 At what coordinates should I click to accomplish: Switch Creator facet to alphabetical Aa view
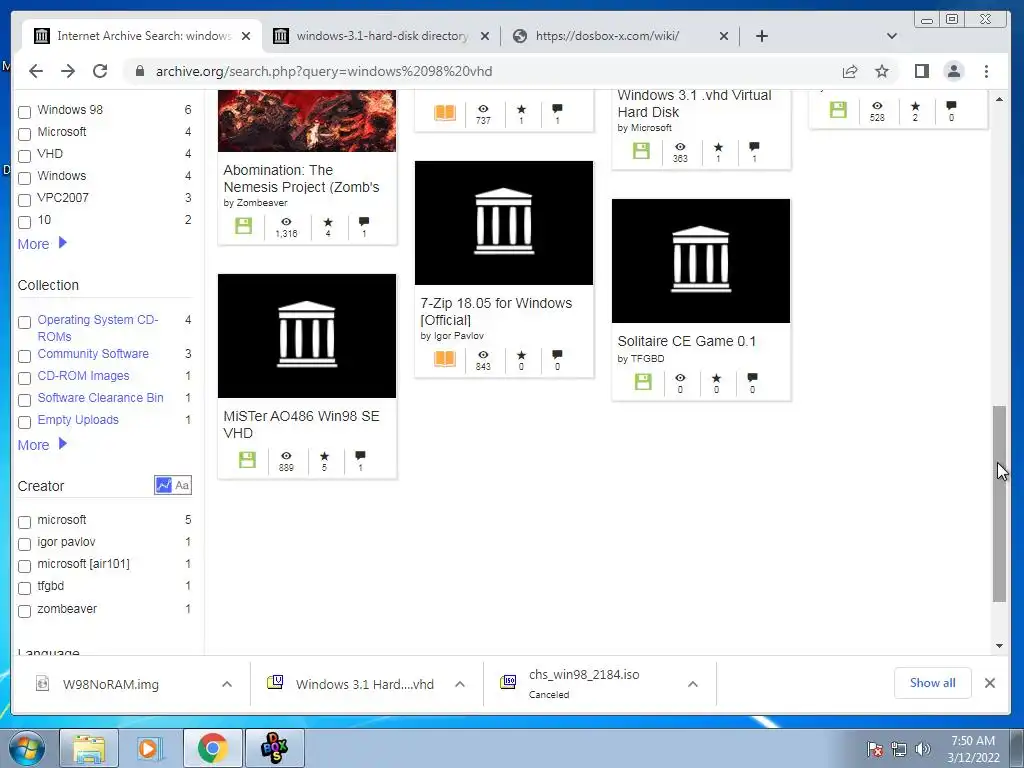182,485
